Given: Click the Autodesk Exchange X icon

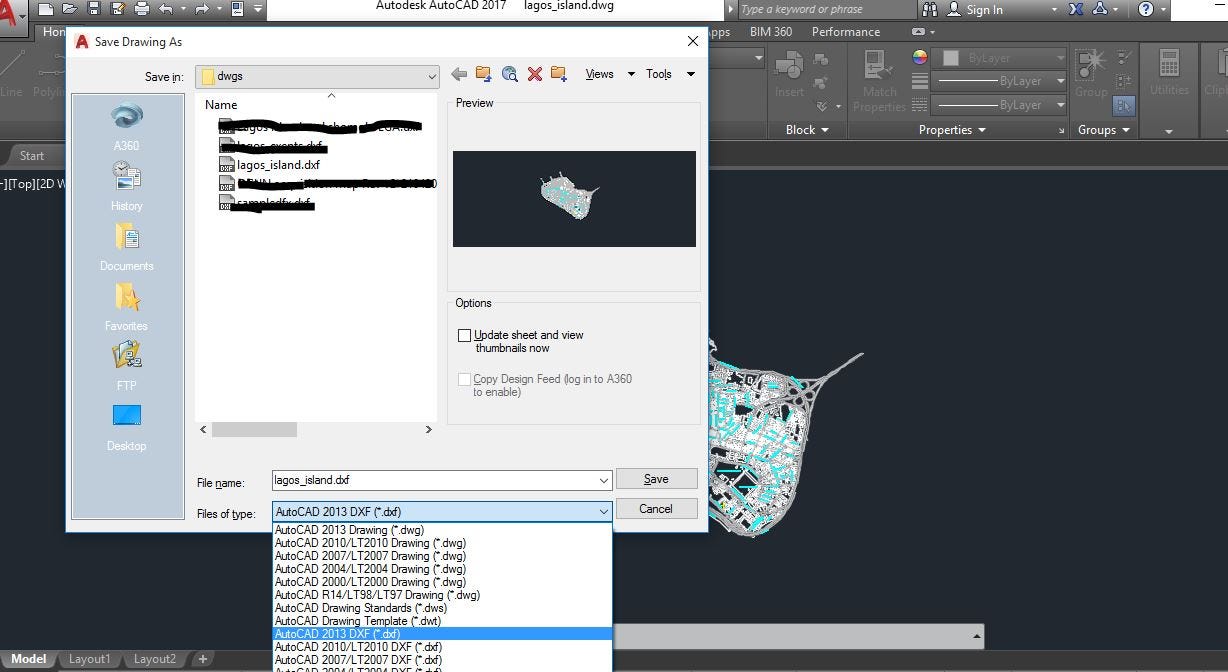Looking at the screenshot, I should point(1077,9).
